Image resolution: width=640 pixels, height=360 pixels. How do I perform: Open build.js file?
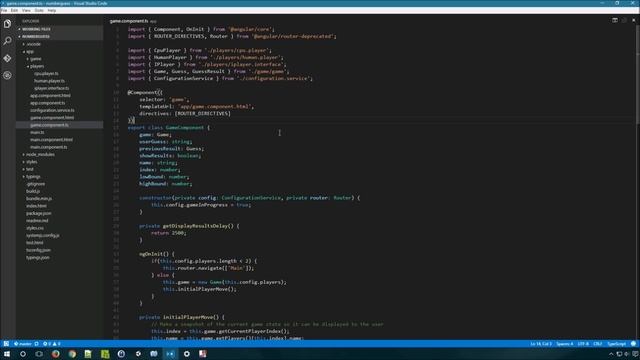click(x=33, y=191)
